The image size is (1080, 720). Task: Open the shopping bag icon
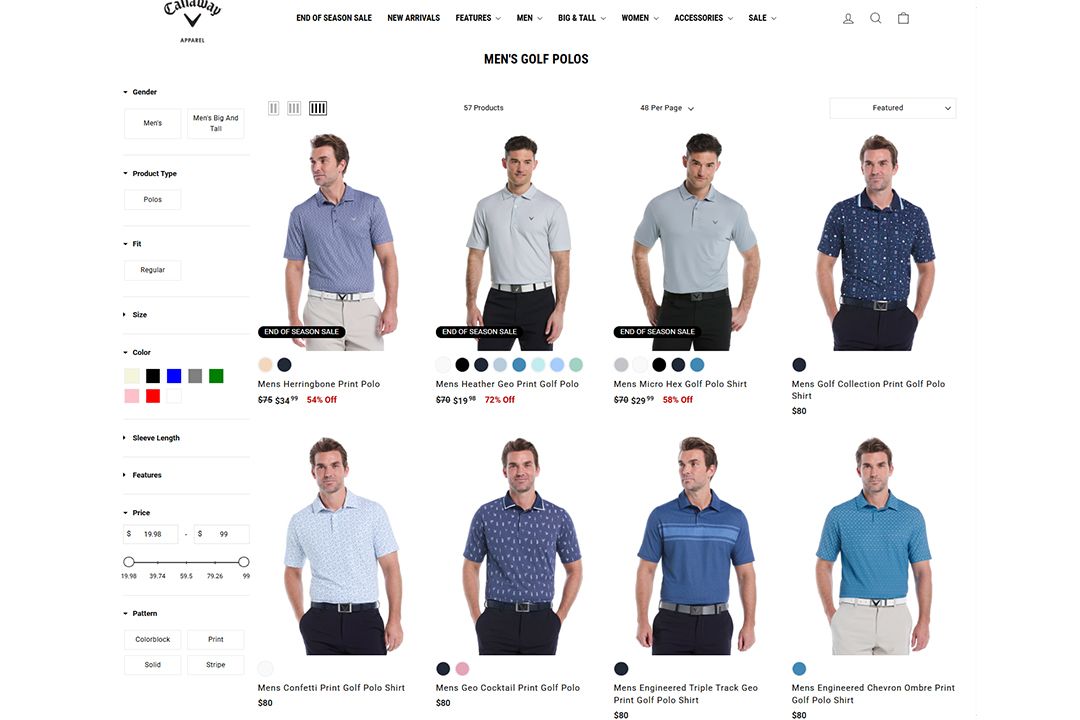[903, 17]
